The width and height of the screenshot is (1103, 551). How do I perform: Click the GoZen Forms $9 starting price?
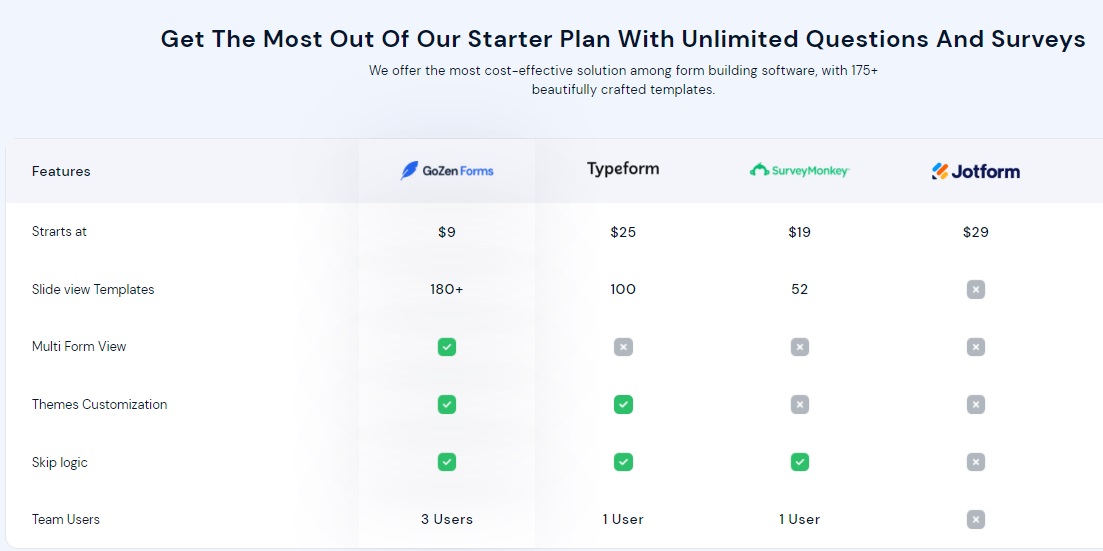click(447, 232)
